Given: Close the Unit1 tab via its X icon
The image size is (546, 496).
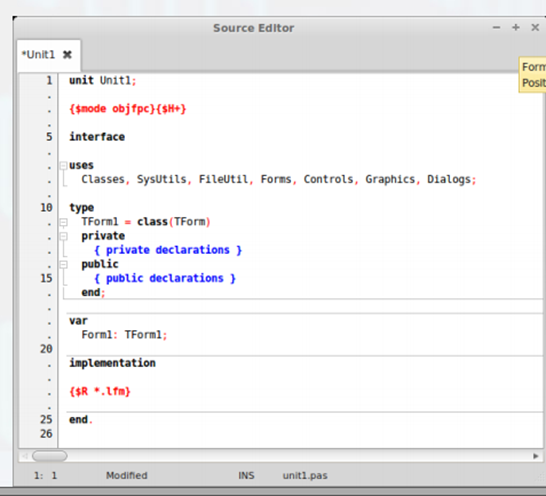Looking at the screenshot, I should [x=67, y=55].
